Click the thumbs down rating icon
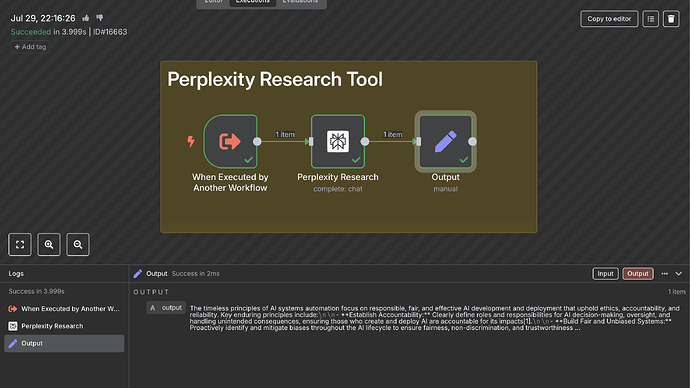This screenshot has width=690, height=388. coord(100,18)
